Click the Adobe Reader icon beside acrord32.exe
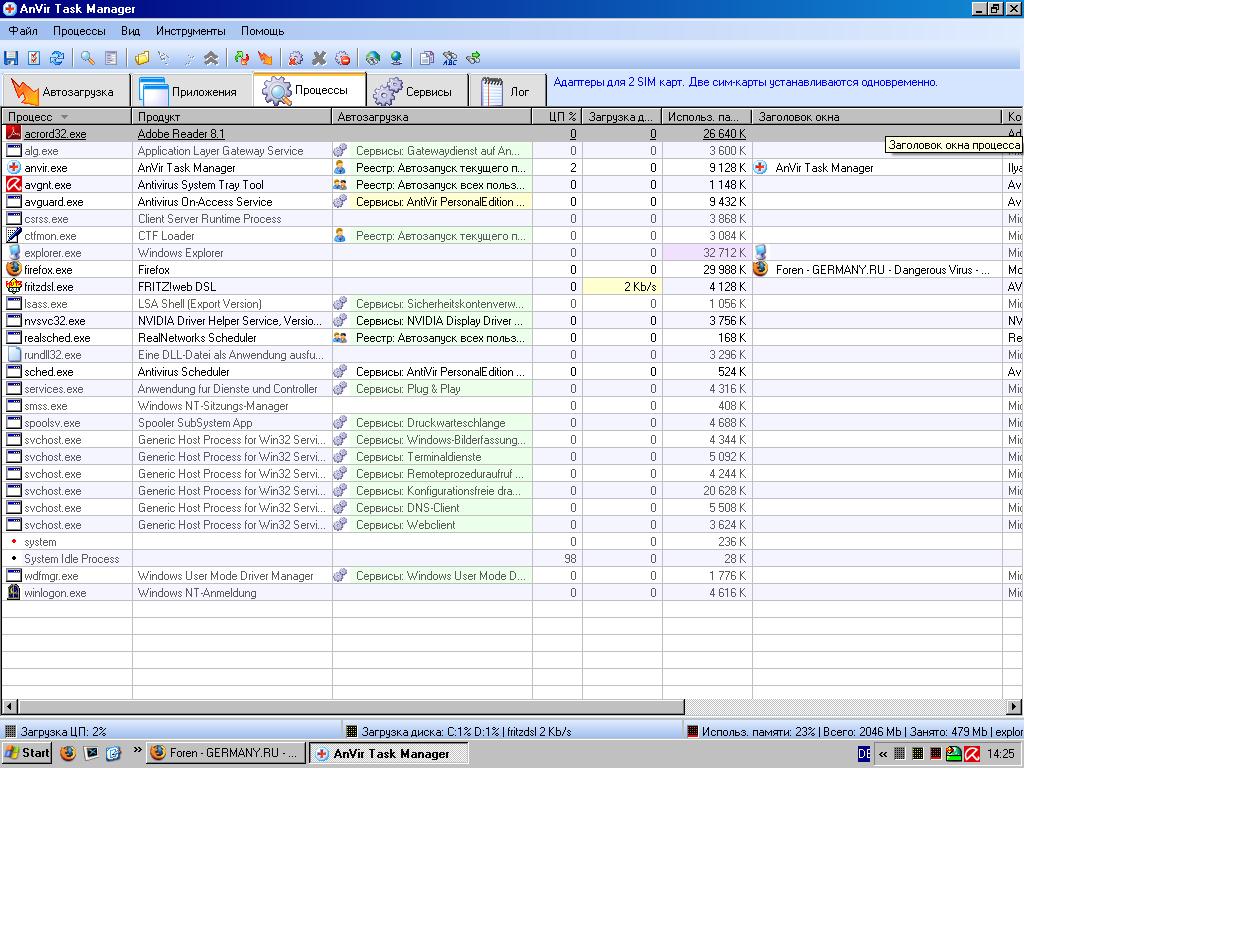The height and width of the screenshot is (930, 1245). 14,133
